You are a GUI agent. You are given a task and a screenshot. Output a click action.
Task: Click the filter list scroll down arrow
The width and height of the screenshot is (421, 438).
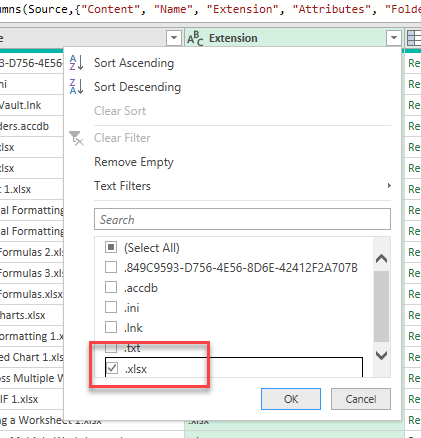381,355
